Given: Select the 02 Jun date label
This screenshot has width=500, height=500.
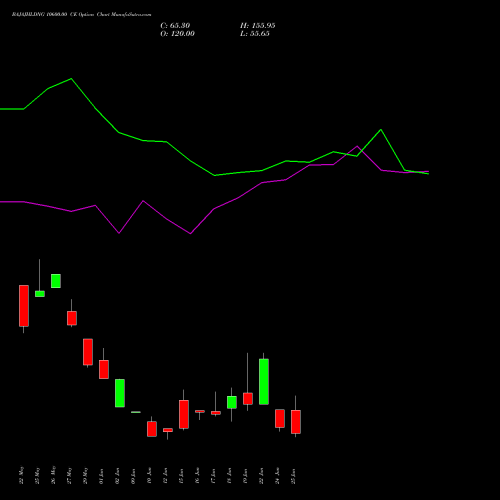Looking at the screenshot, I should [x=118, y=476].
